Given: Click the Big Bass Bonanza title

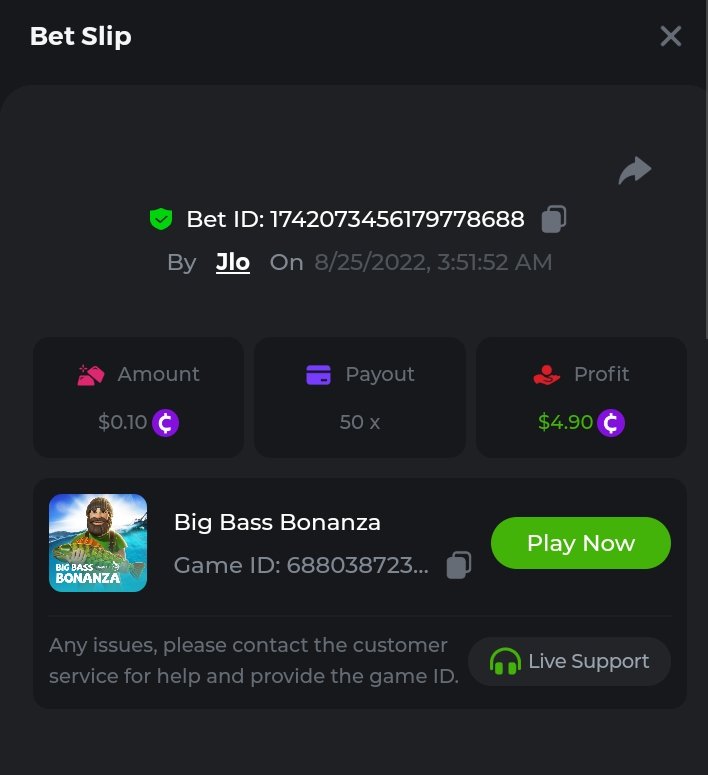Looking at the screenshot, I should coord(277,522).
